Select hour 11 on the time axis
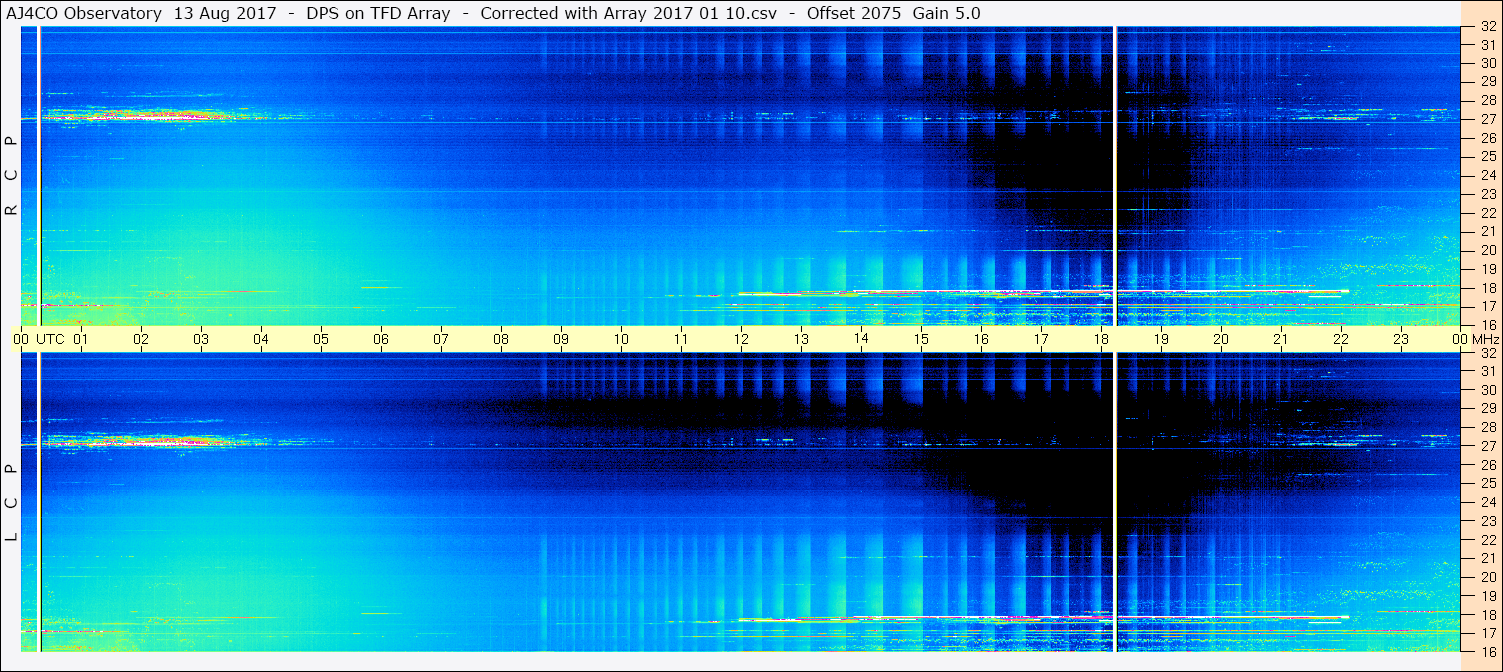This screenshot has height=672, width=1503. point(681,339)
